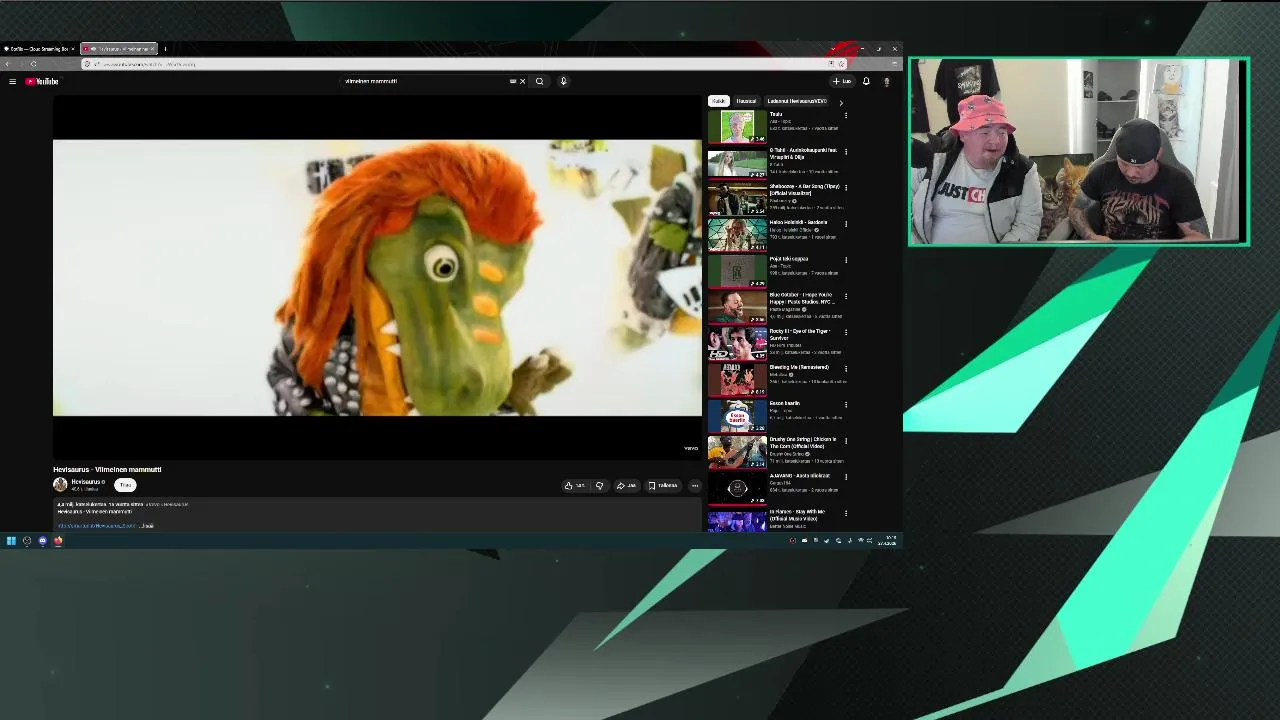
Task: Open options menu for 'In Flames' video
Action: pyautogui.click(x=846, y=513)
